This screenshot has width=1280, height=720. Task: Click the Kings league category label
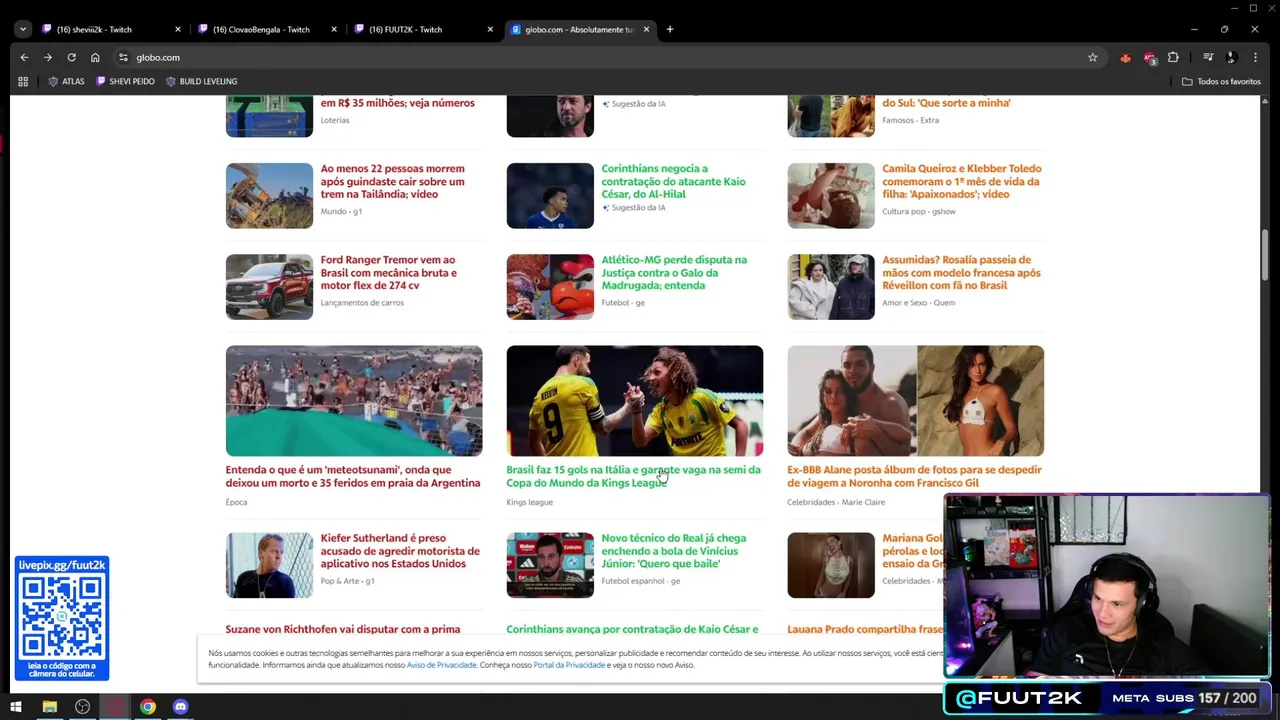pos(529,502)
